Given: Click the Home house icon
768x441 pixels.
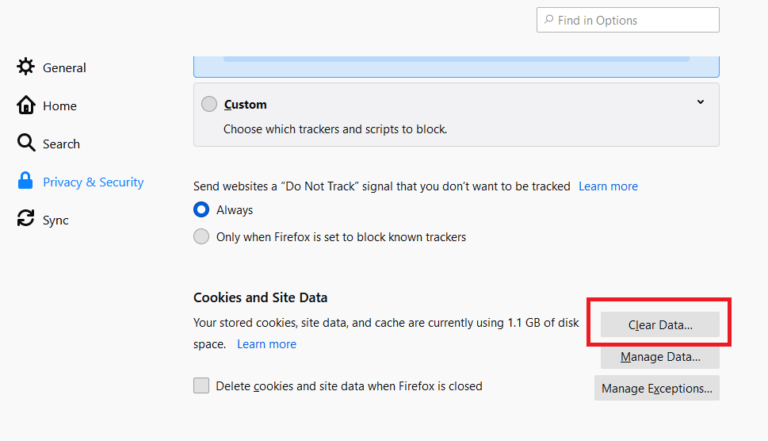Looking at the screenshot, I should pyautogui.click(x=26, y=105).
